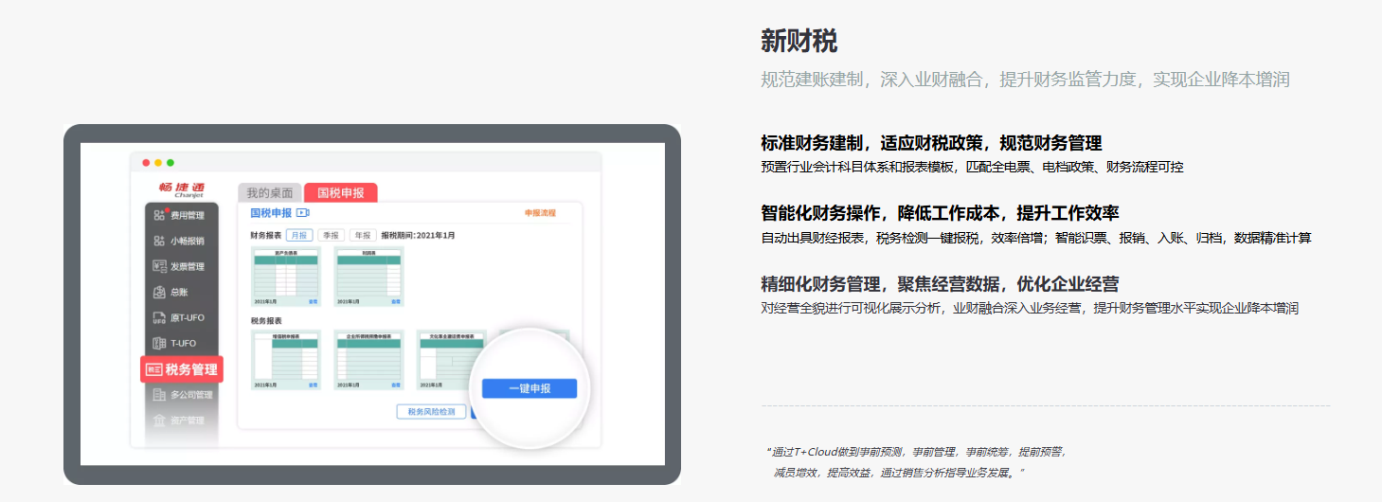Click the video icon beside 国税申报 heading
This screenshot has width=1382, height=502.
303,213
